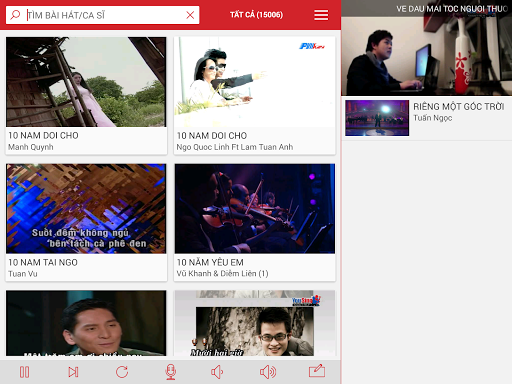Pause the current playback
Viewport: 512px width, 384px height.
24,372
